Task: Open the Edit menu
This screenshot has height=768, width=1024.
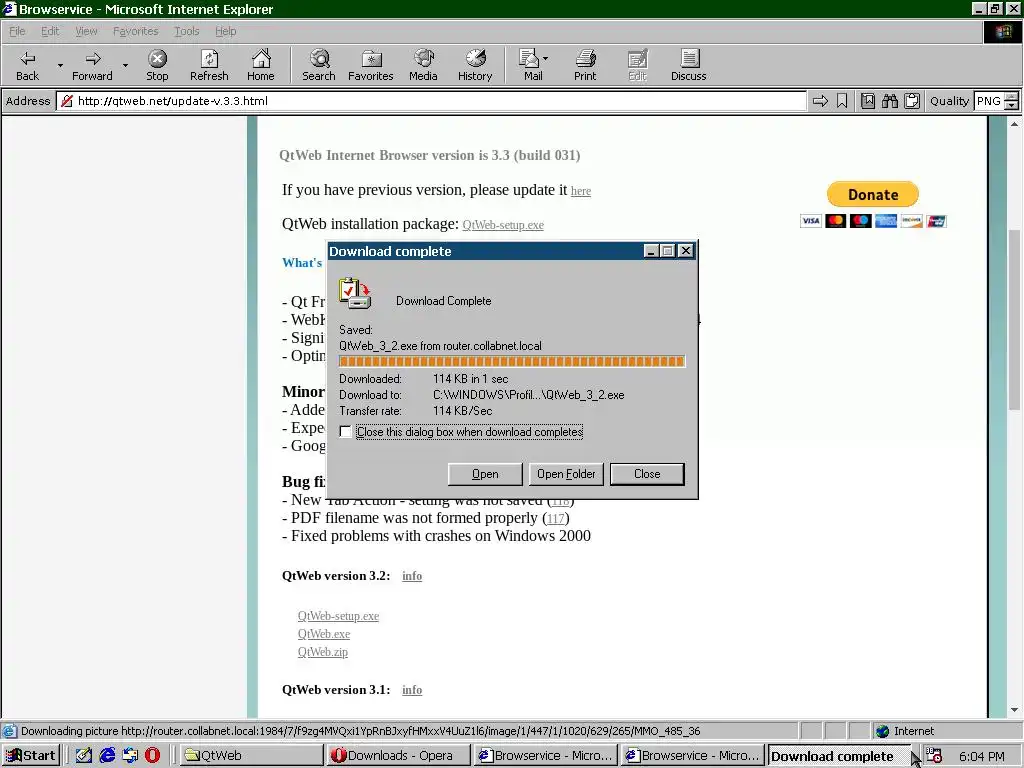Action: tap(50, 31)
